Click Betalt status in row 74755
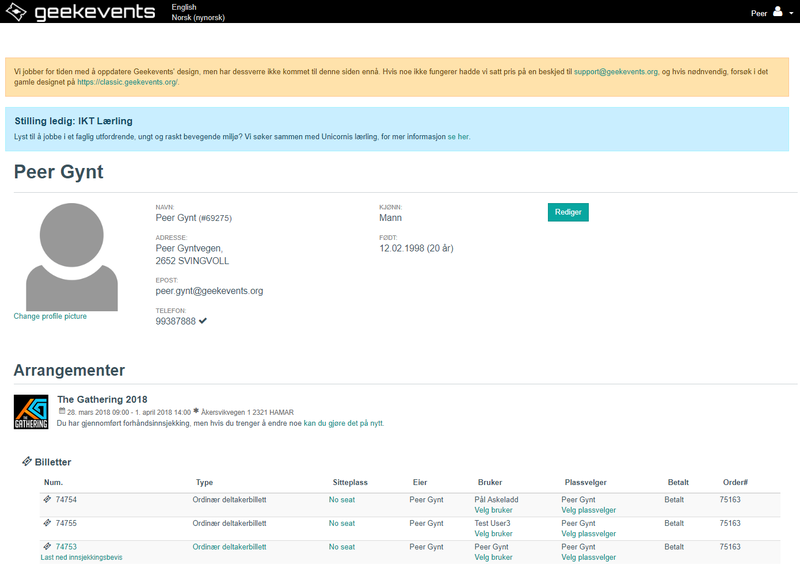 (674, 523)
